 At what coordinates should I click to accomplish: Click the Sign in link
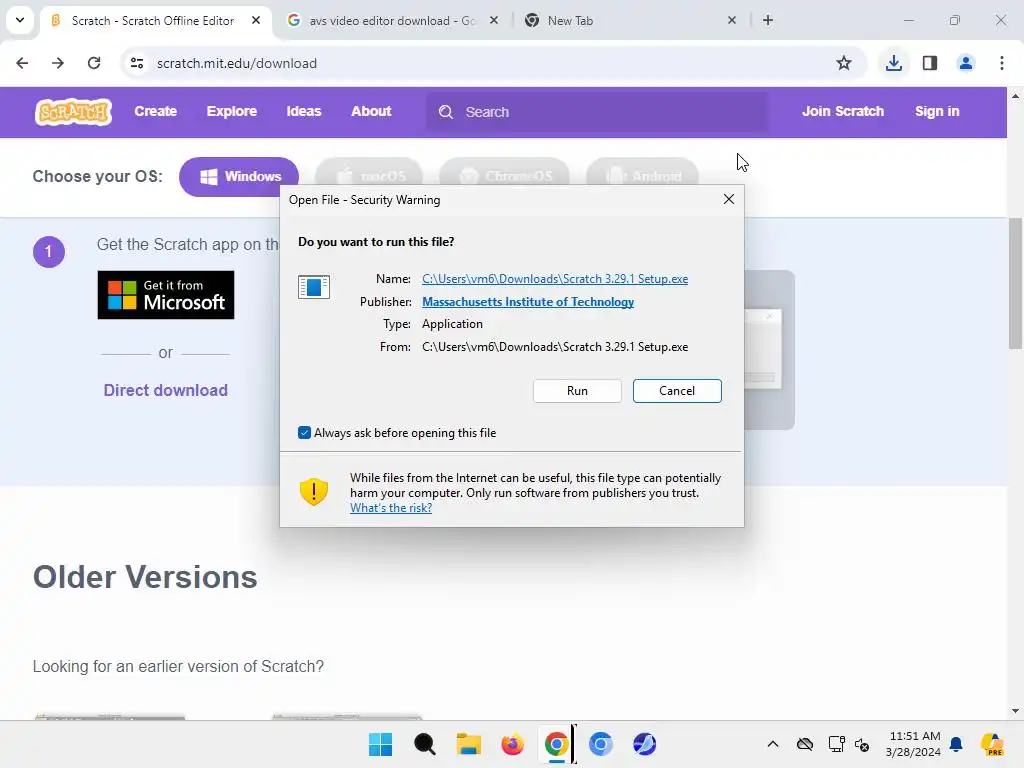pyautogui.click(x=937, y=112)
